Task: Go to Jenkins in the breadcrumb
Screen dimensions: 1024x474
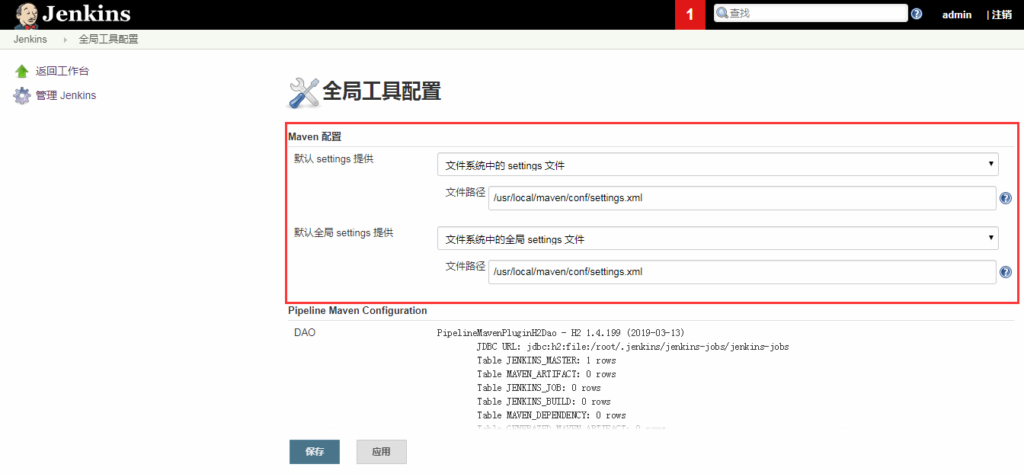Action: tap(30, 39)
